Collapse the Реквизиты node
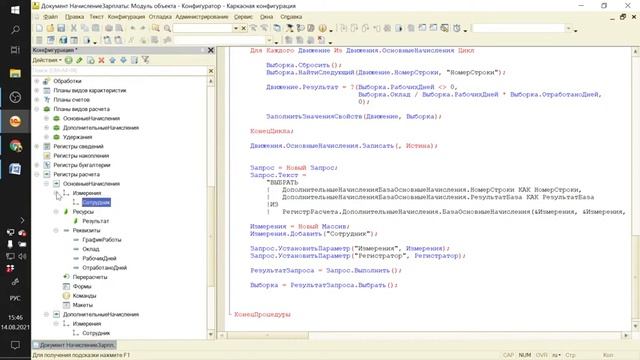This screenshot has height=360, width=640. tap(56, 230)
